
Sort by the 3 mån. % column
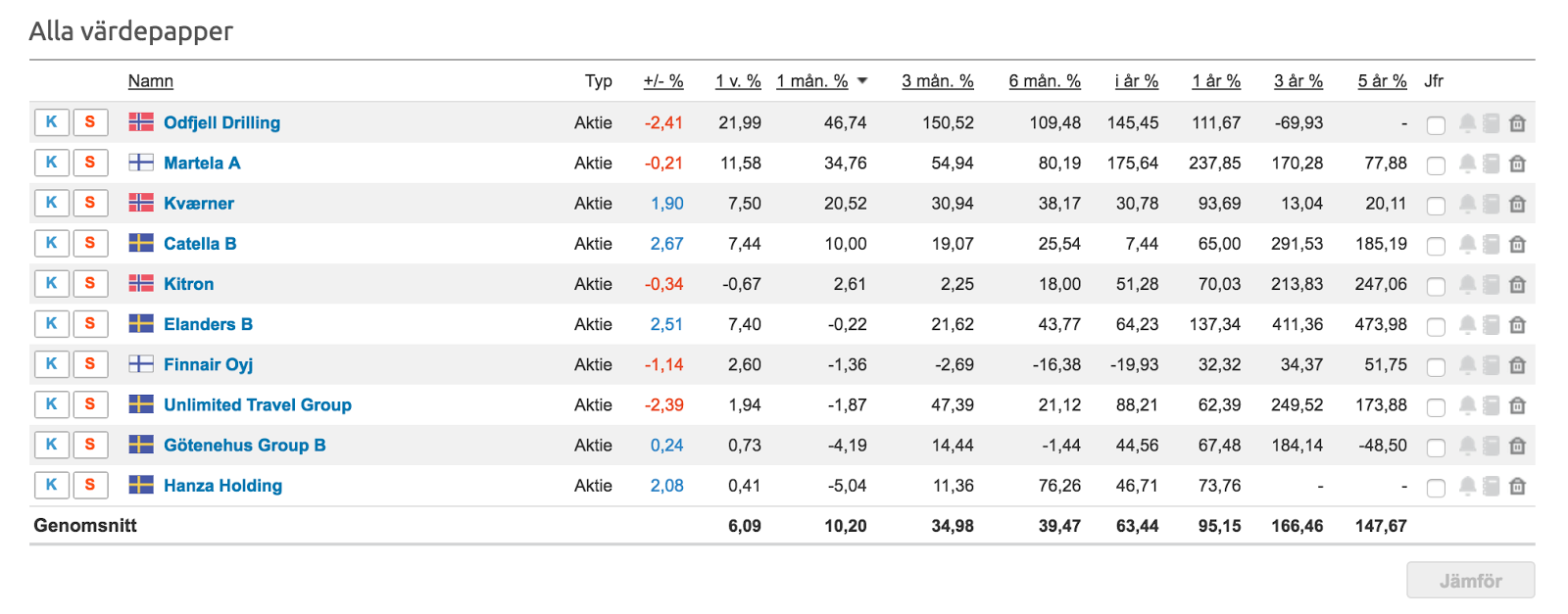coord(938,81)
